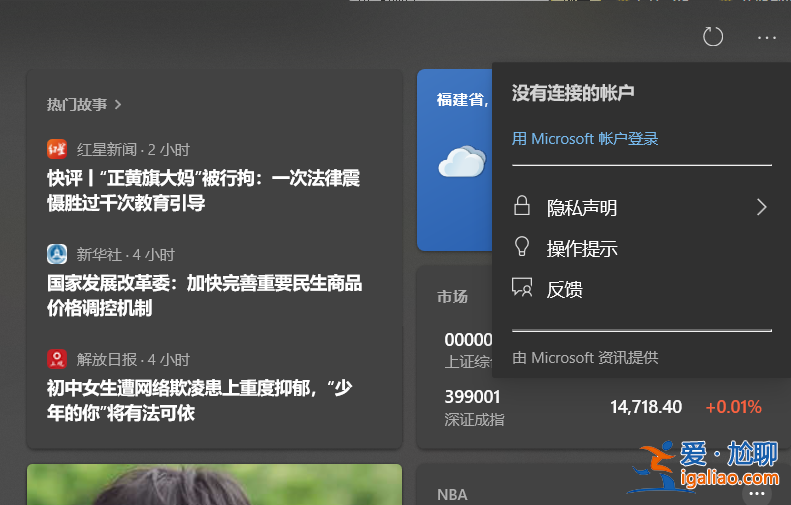Select 操作提示 menu entry
Image resolution: width=791 pixels, height=505 pixels.
coord(642,248)
